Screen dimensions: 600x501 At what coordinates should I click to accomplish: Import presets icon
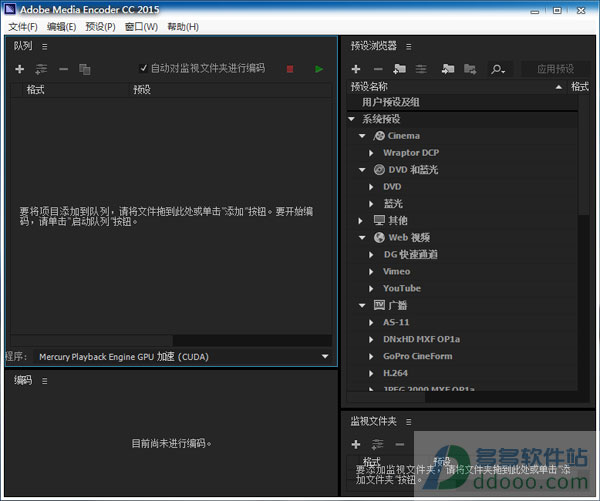coord(448,69)
